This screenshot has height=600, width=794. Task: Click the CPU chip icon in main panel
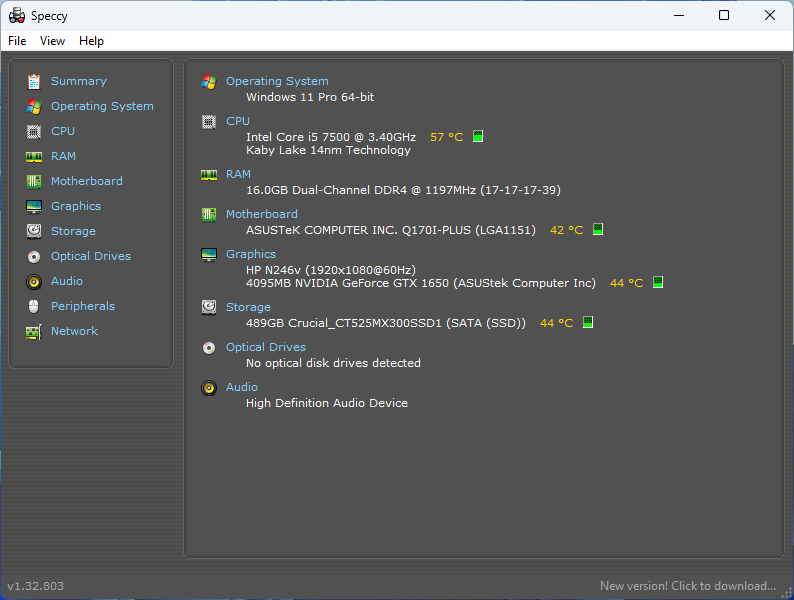click(209, 122)
